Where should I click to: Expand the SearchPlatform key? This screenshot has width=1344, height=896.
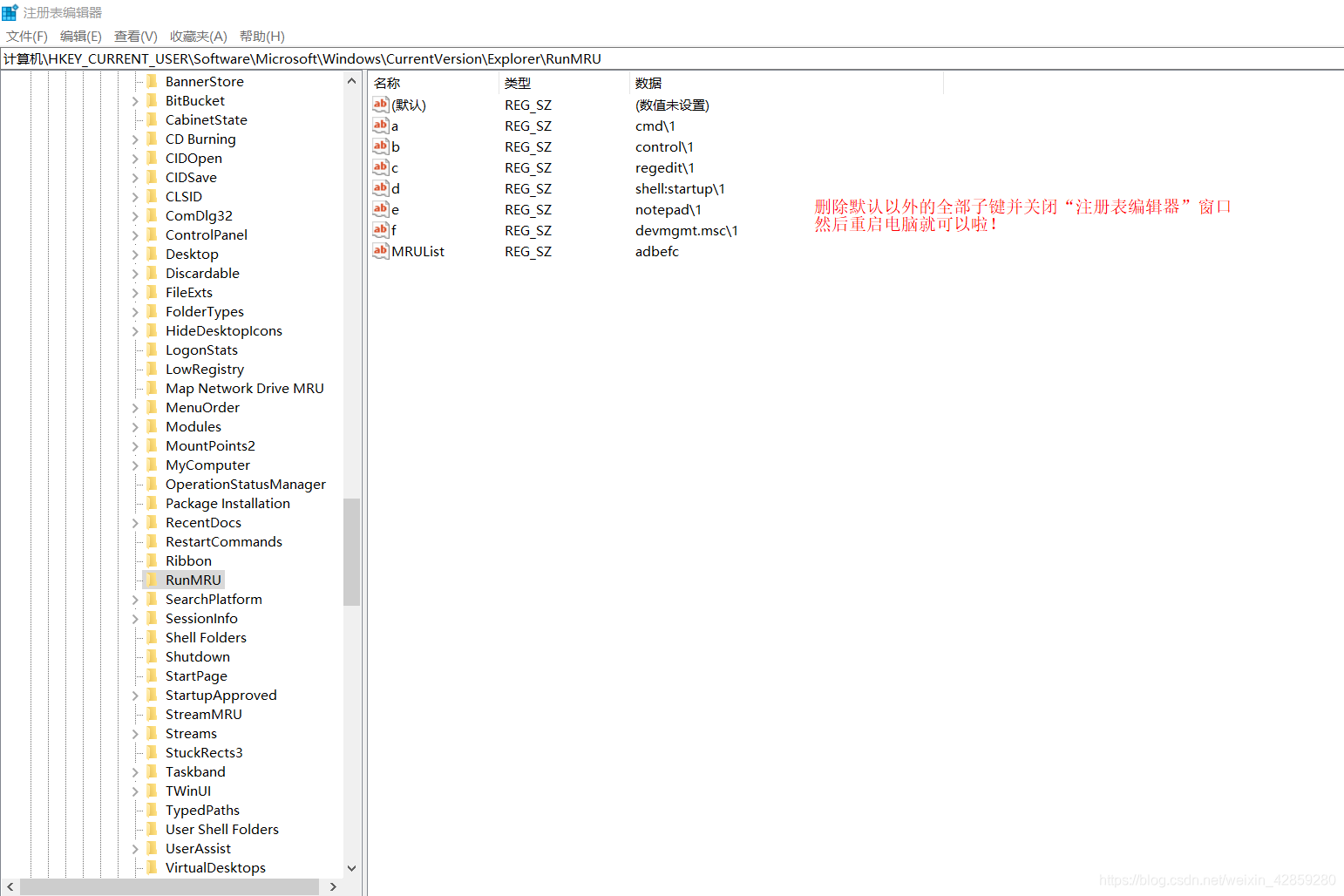(135, 600)
